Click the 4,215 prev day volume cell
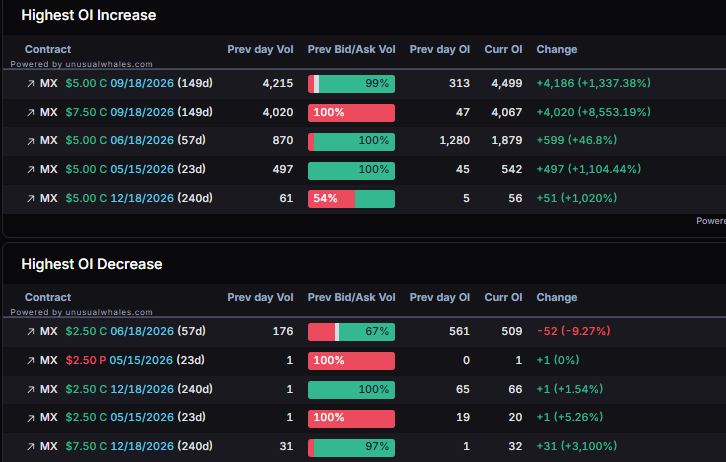 (278, 83)
